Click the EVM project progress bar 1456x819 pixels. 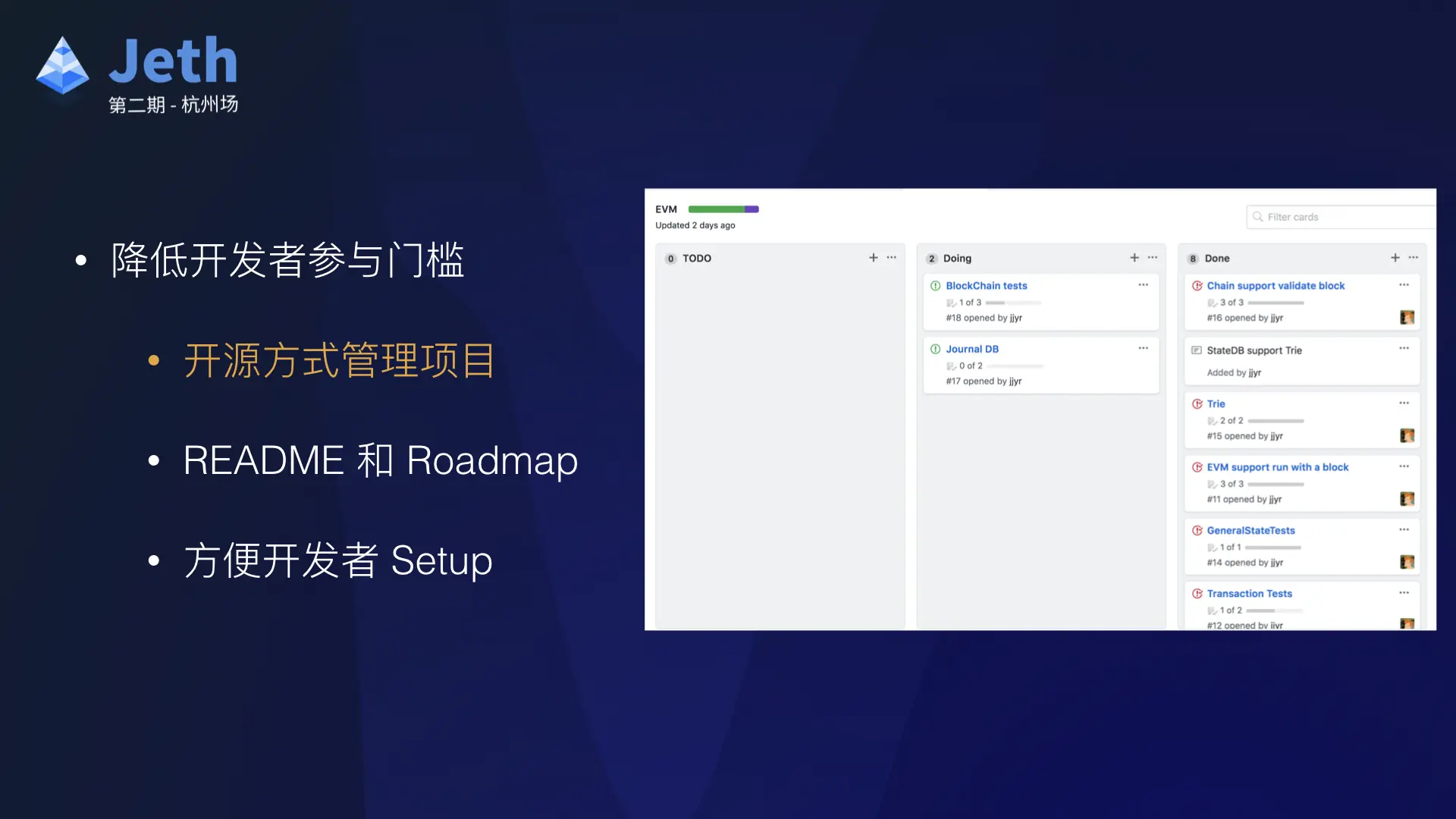(723, 209)
